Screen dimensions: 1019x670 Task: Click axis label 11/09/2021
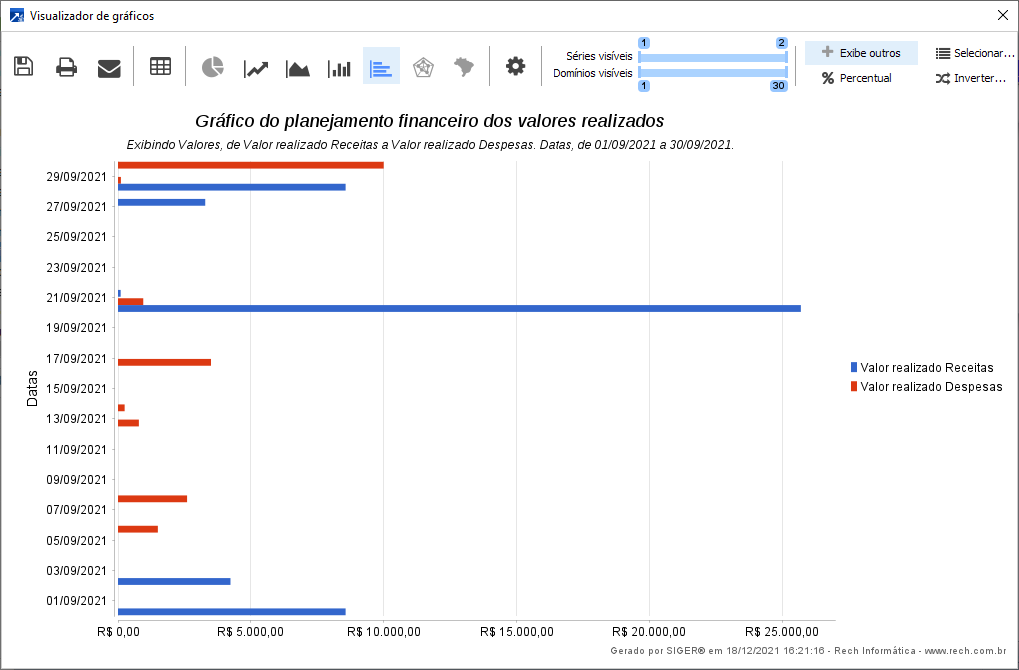coord(76,450)
